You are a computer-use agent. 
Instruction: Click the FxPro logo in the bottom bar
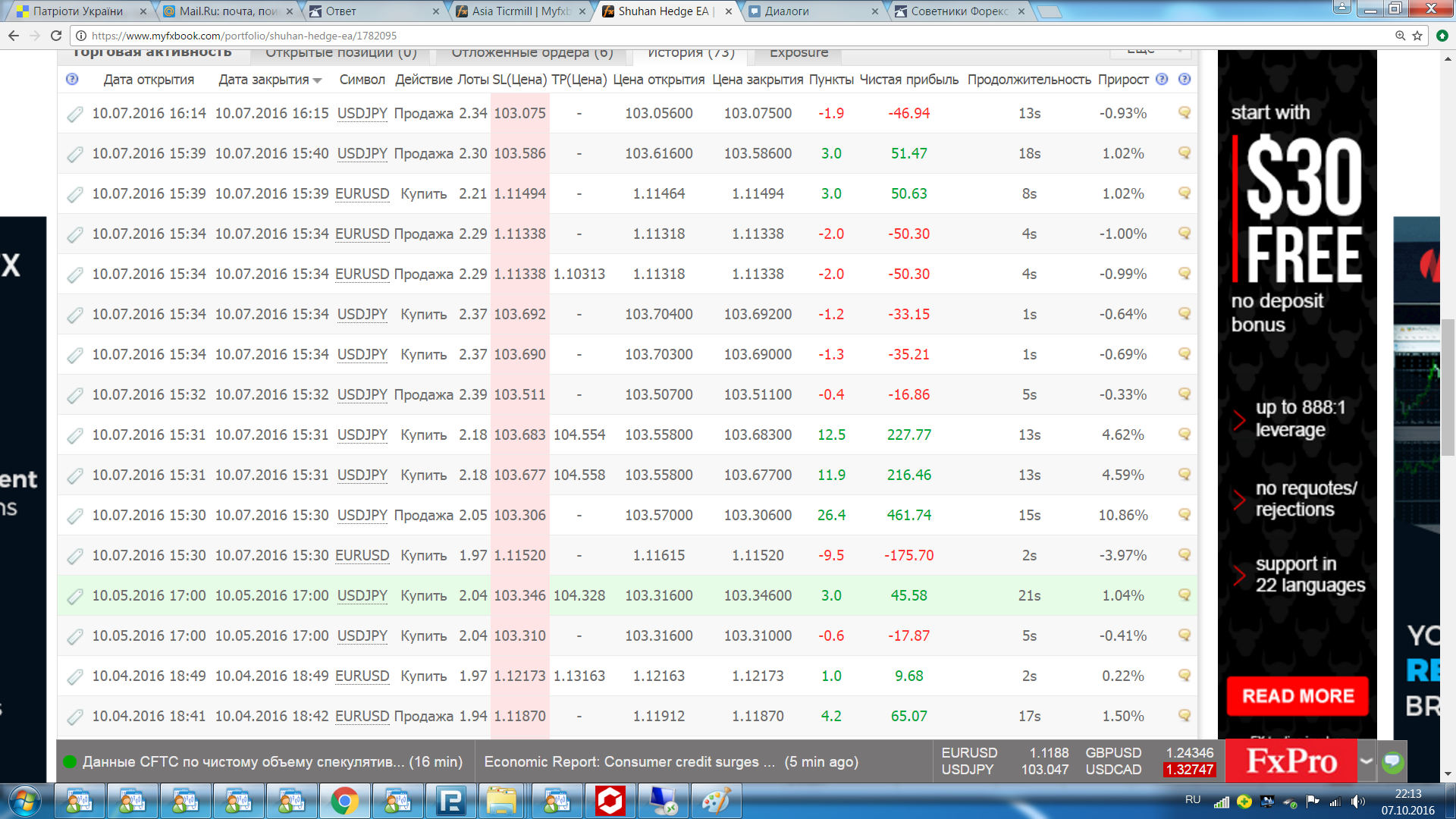1291,761
